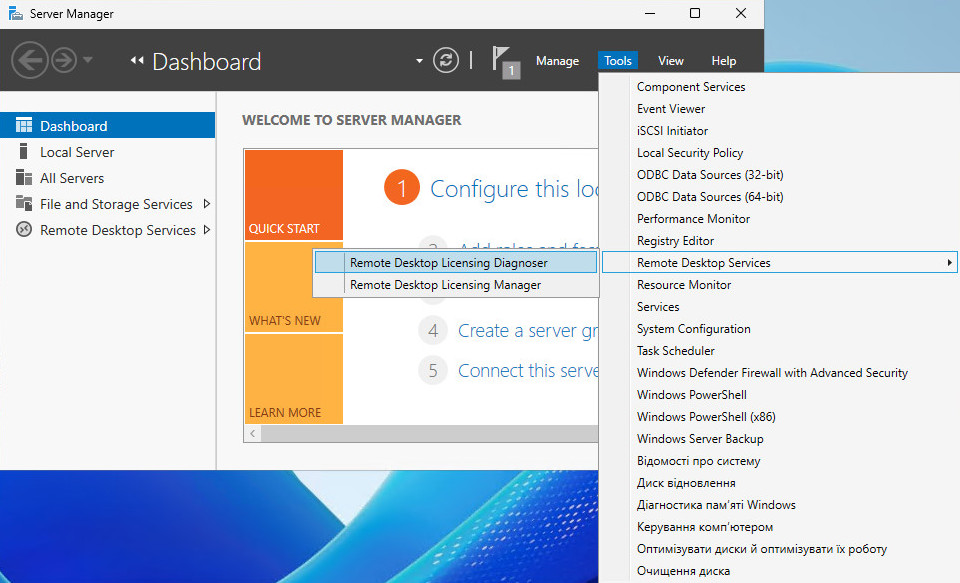960x583 pixels.
Task: Click the forward navigation arrow icon
Action: [x=64, y=60]
